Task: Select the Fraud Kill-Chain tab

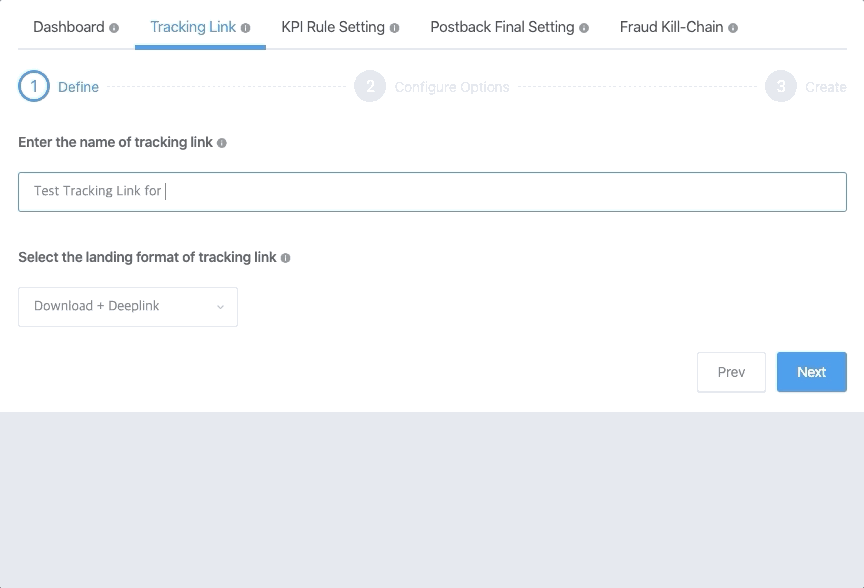Action: pos(670,27)
